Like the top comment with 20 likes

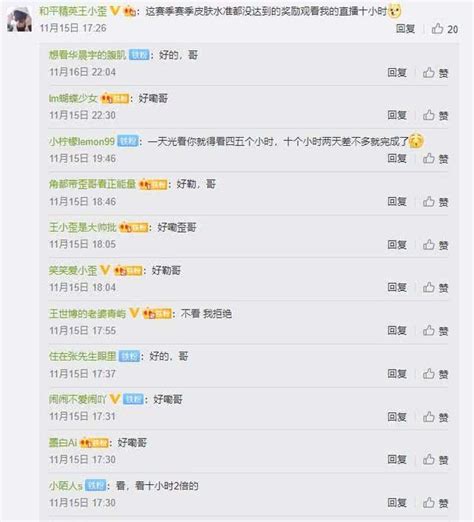point(445,29)
